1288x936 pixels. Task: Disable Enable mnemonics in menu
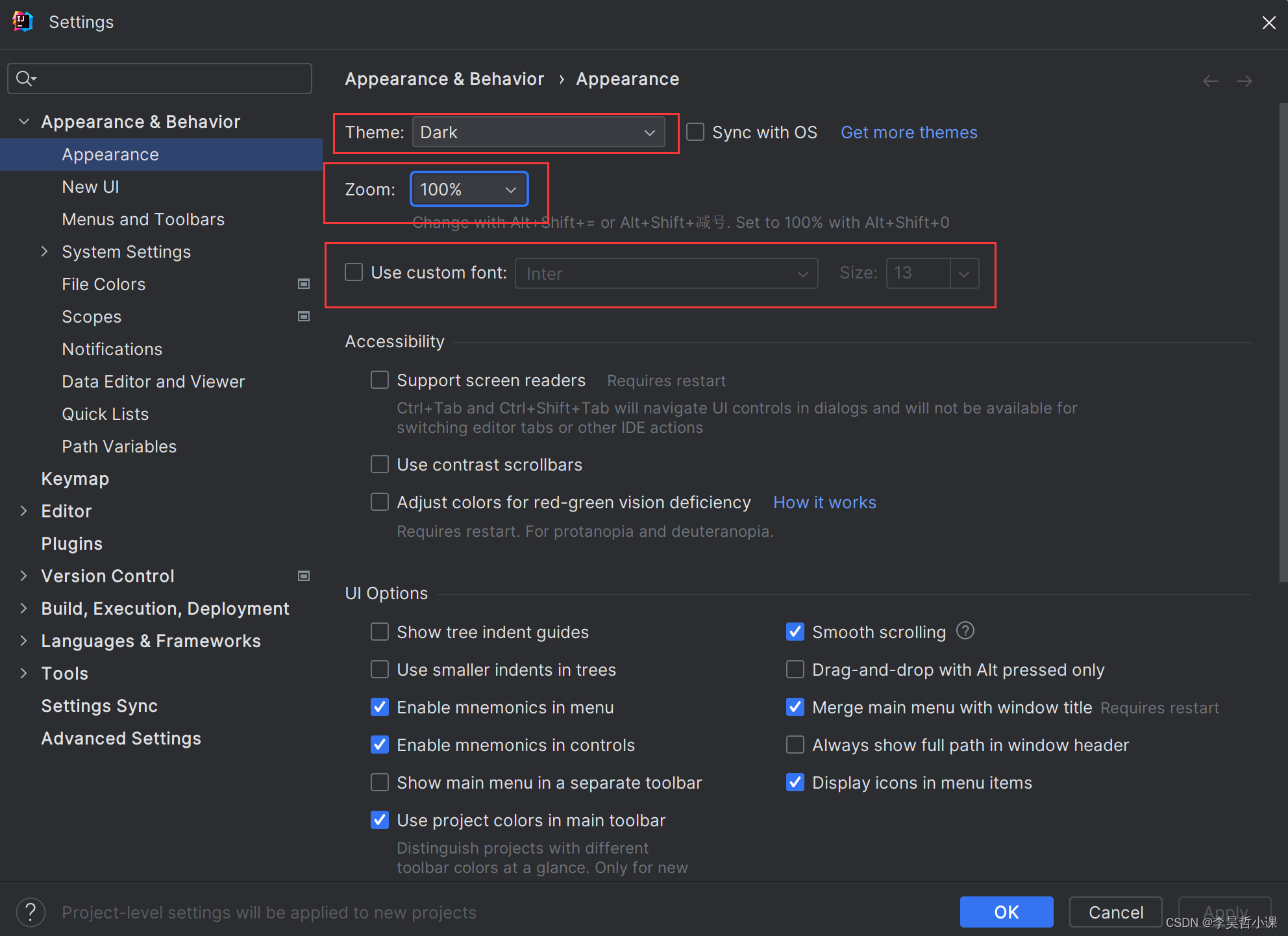coord(380,707)
